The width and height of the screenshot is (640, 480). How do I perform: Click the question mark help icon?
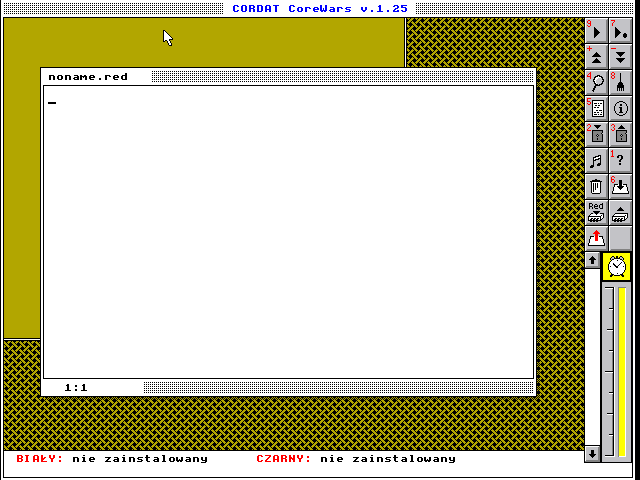click(620, 160)
